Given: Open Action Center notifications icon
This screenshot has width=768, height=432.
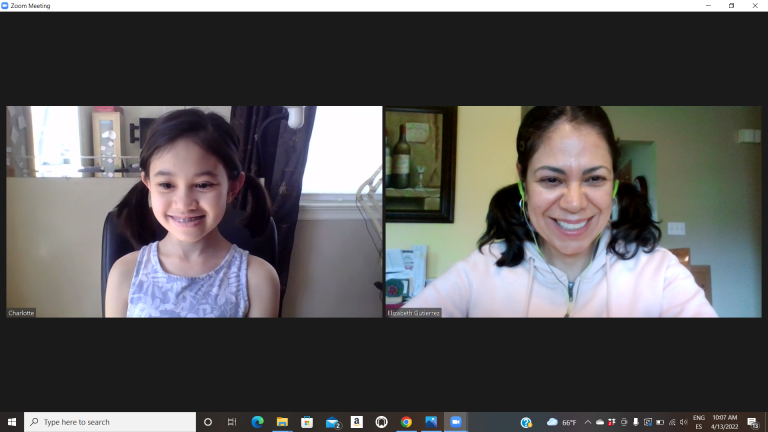Looking at the screenshot, I should point(753,422).
